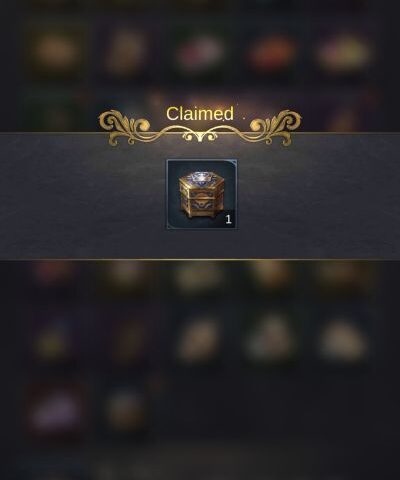400x480 pixels.
Task: Click blurred grey-tan item beside cream item
Action: click(271, 338)
